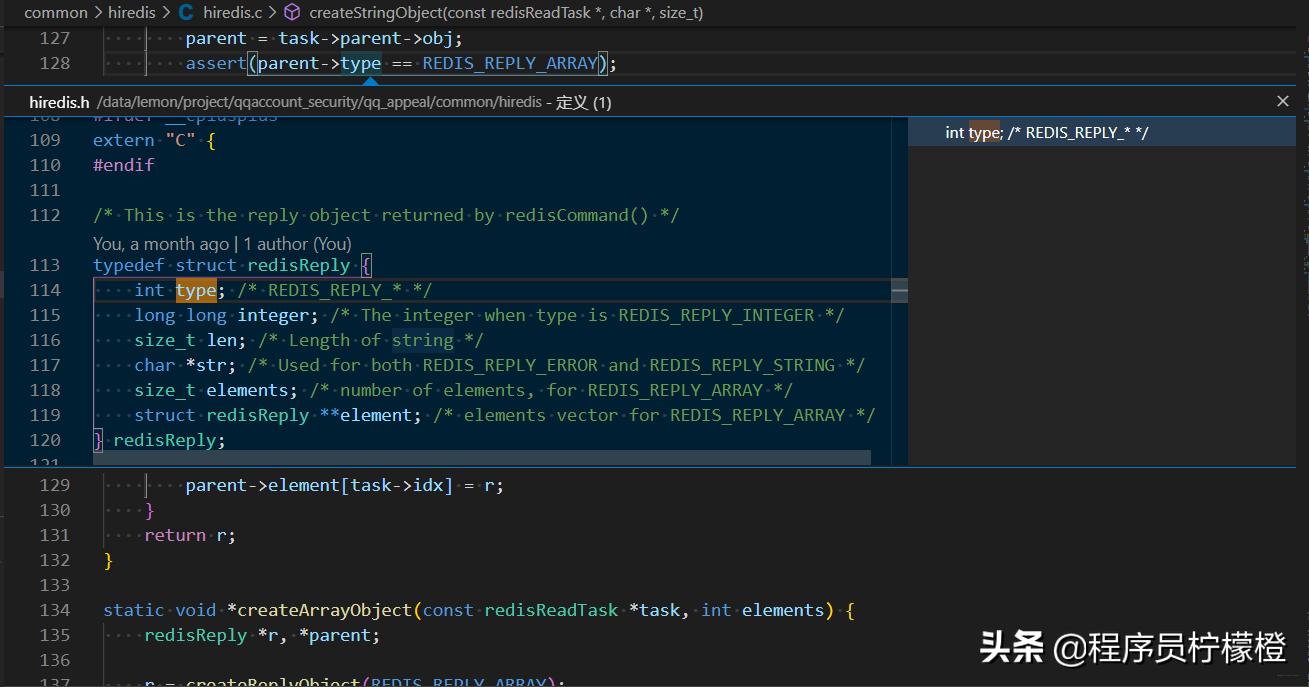
Task: Open the common folder breadcrumb dropdown
Action: [56, 13]
